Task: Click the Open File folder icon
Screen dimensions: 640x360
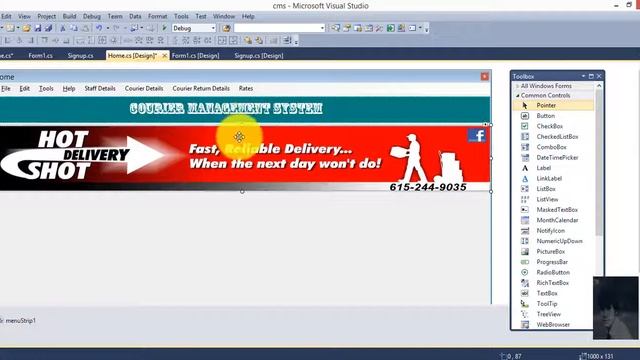Action: [x=27, y=28]
